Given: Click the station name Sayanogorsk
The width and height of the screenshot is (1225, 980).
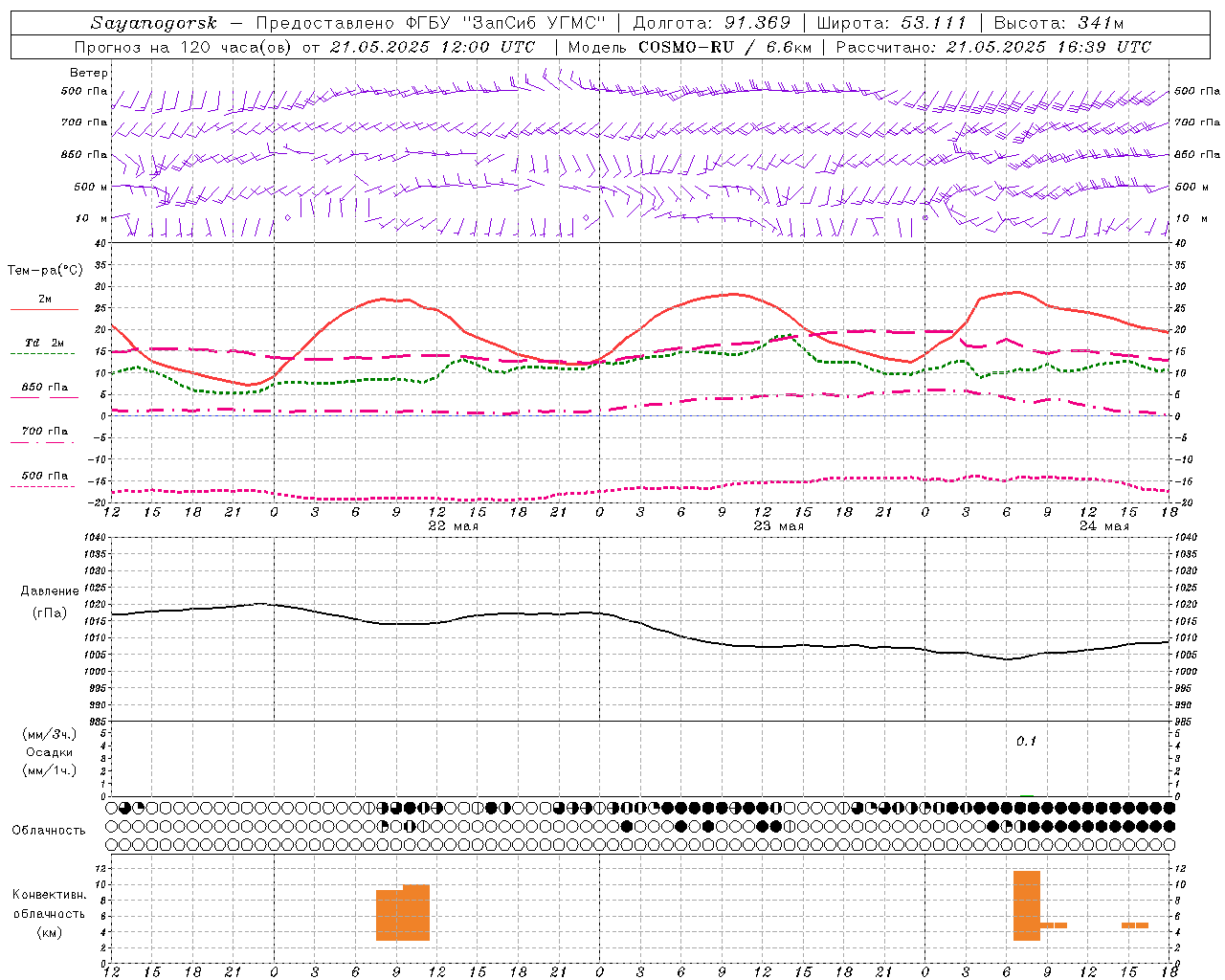Looking at the screenshot, I should (154, 23).
